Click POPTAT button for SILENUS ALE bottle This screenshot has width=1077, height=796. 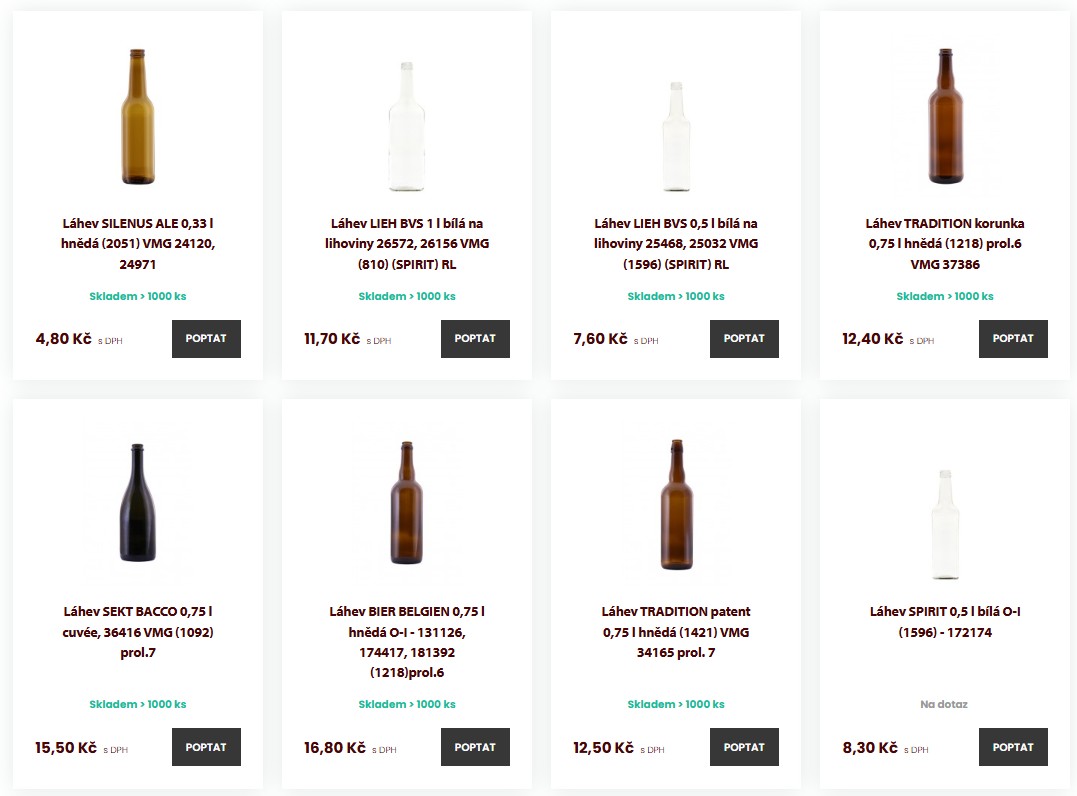206,339
